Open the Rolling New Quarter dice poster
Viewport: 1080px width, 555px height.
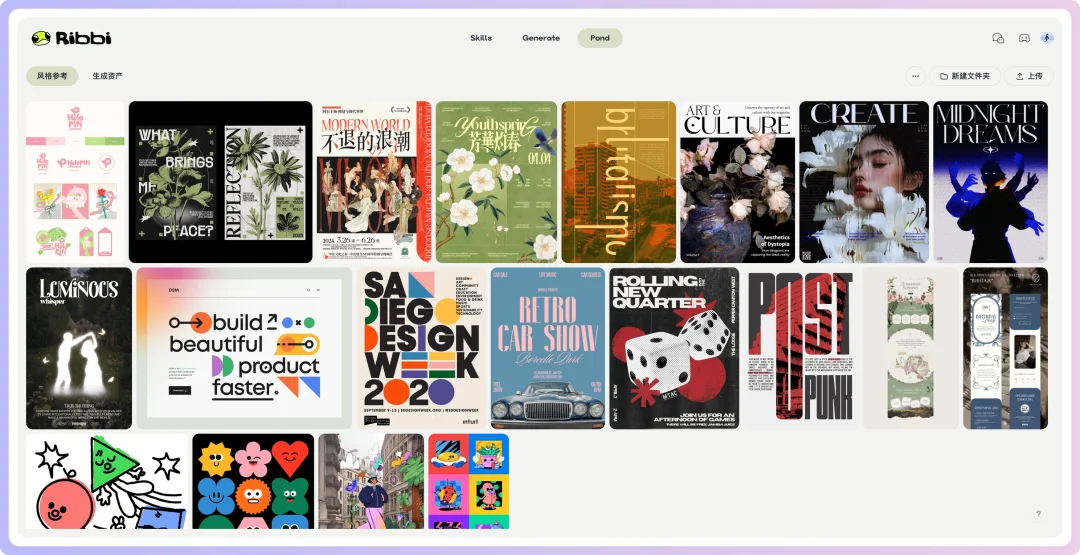coord(674,348)
